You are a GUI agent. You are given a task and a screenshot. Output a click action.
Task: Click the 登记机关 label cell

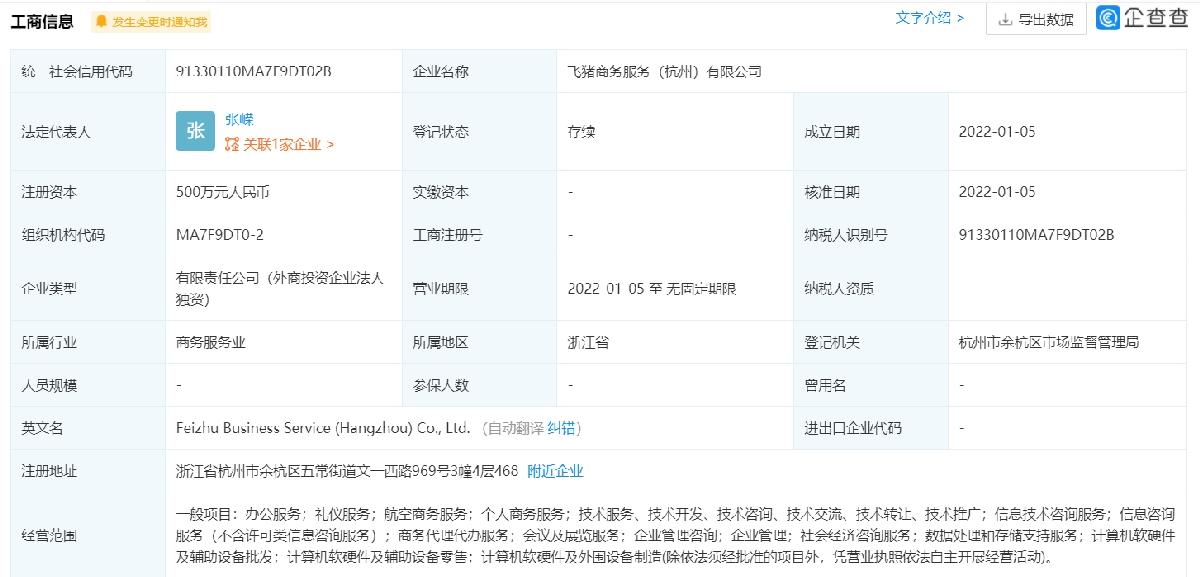point(870,342)
